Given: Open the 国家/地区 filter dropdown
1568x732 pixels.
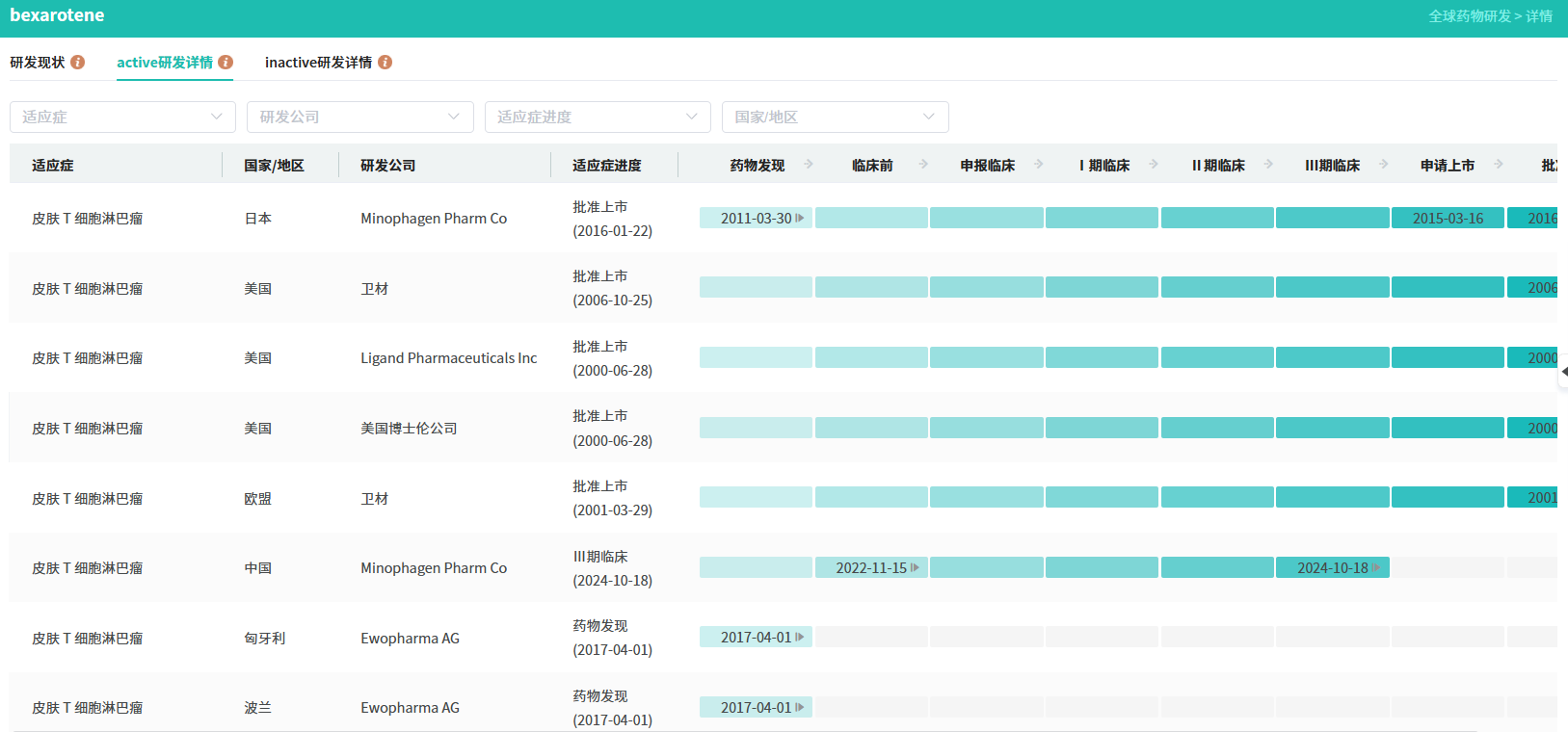Looking at the screenshot, I should coord(835,118).
